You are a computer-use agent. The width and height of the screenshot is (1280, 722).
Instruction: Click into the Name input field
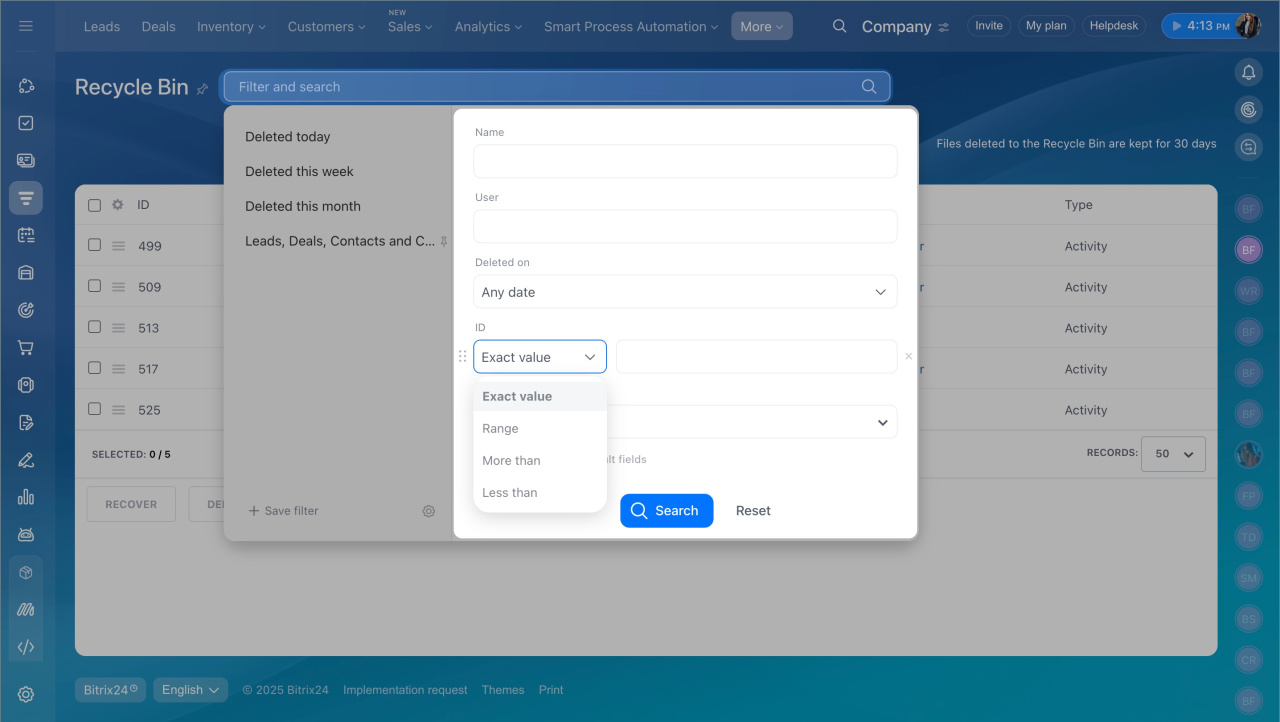point(685,161)
